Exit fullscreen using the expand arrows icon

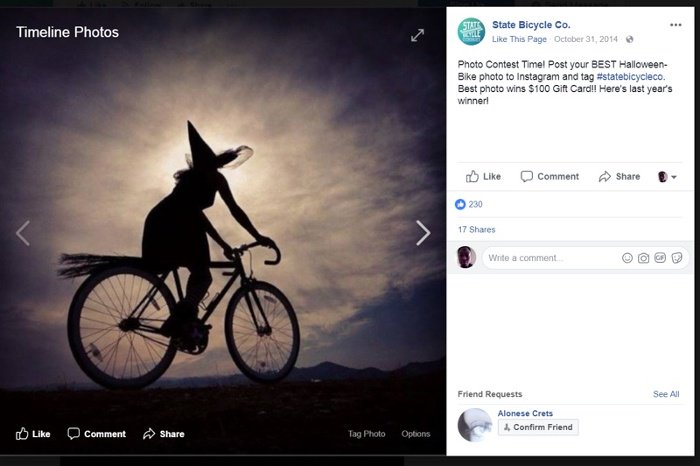(418, 35)
